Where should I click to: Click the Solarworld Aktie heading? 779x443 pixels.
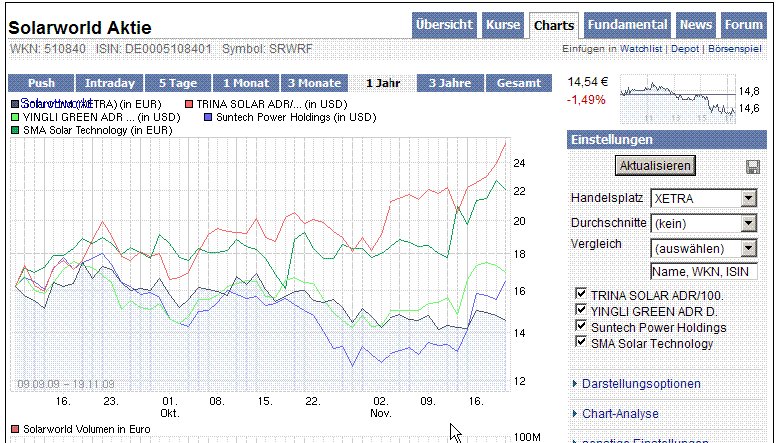pyautogui.click(x=80, y=27)
